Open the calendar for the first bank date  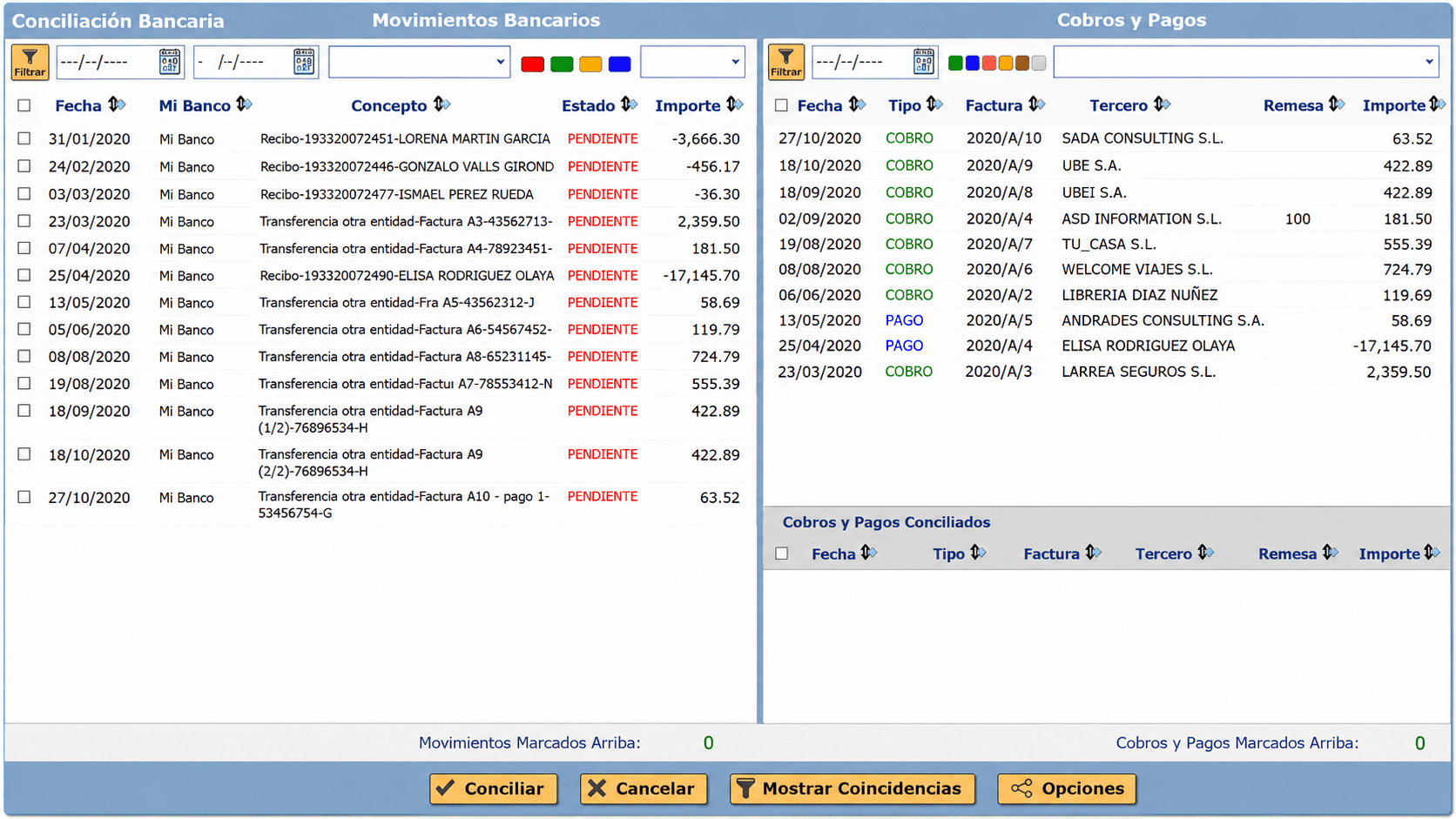point(170,62)
